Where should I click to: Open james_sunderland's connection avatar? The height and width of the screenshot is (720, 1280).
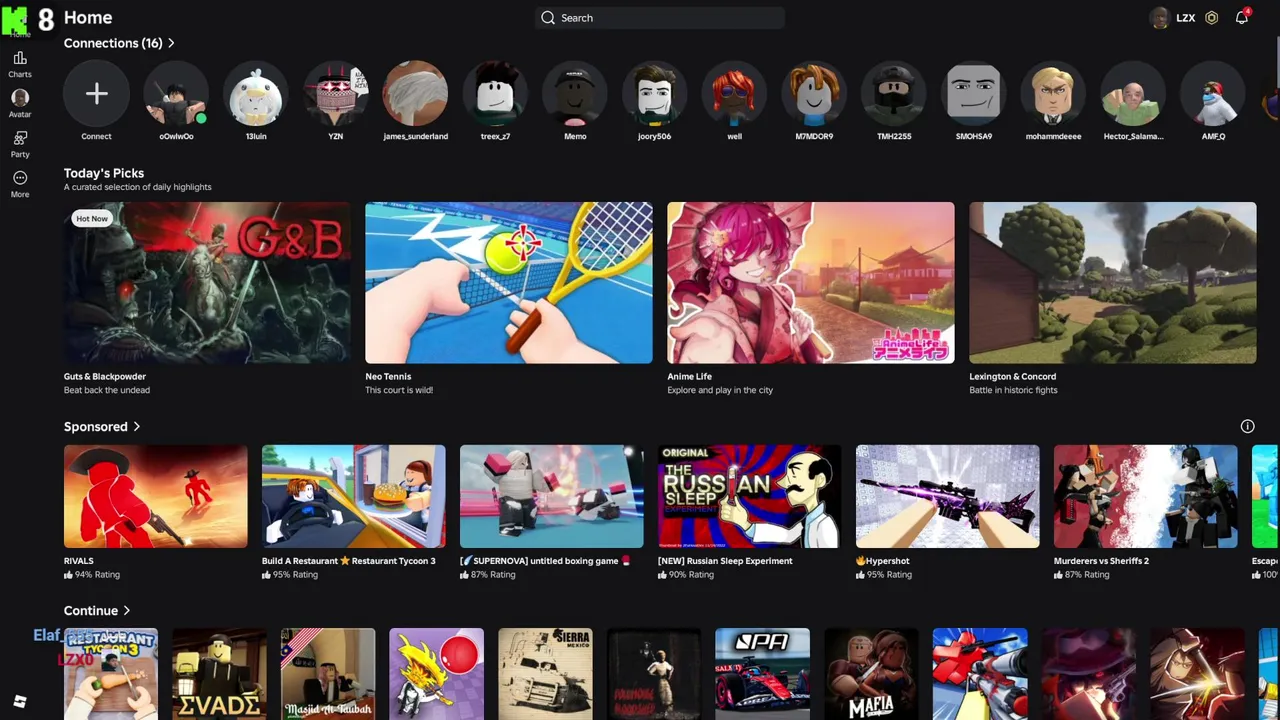[415, 94]
